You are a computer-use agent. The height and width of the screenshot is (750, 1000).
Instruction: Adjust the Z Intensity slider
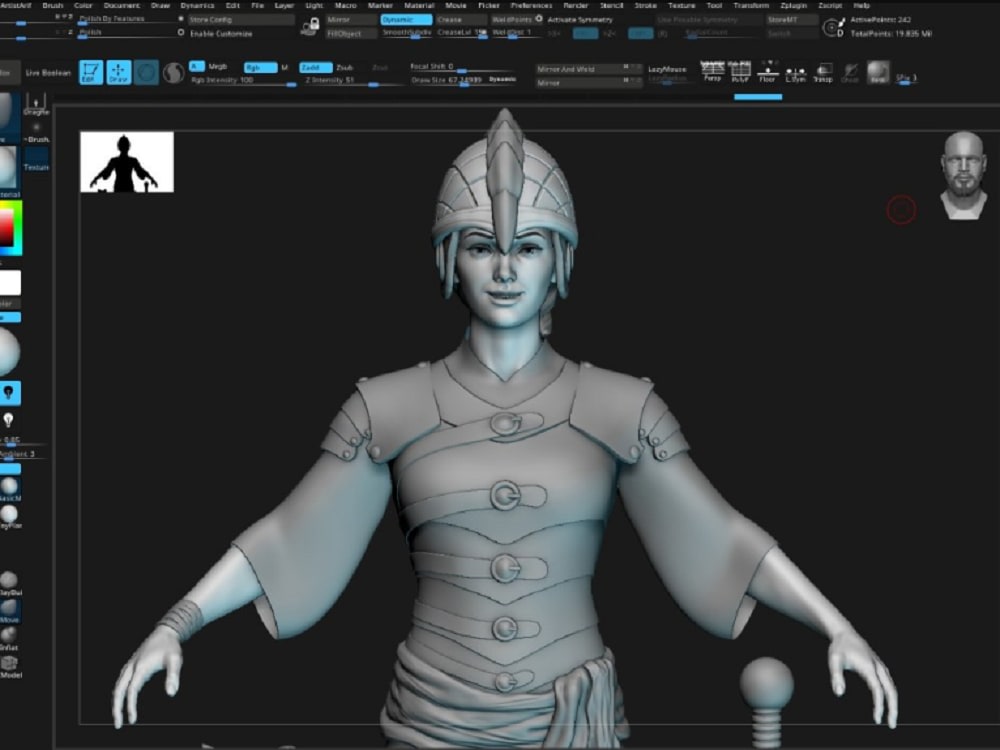[353, 81]
